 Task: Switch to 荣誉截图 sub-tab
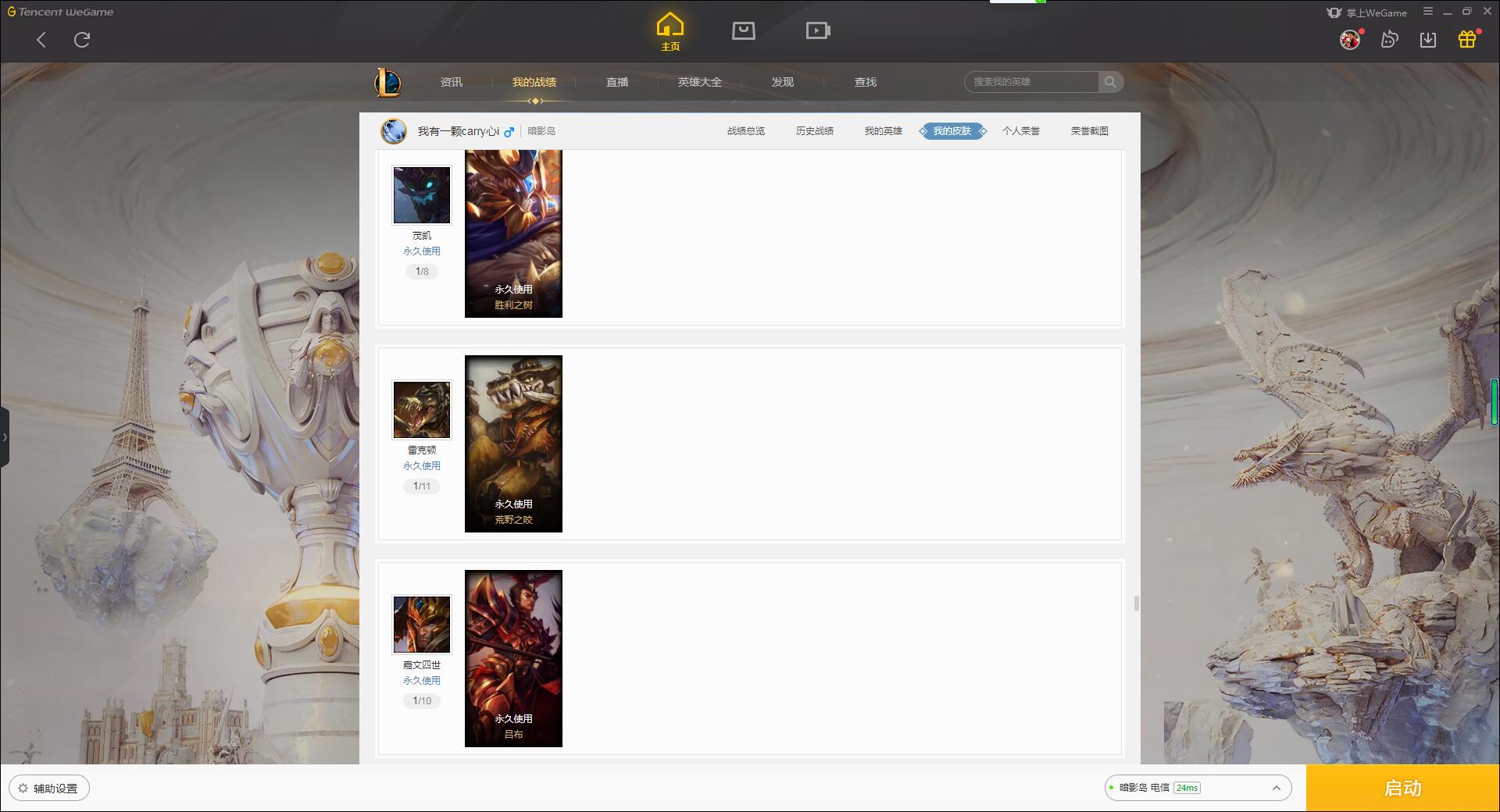tap(1090, 131)
